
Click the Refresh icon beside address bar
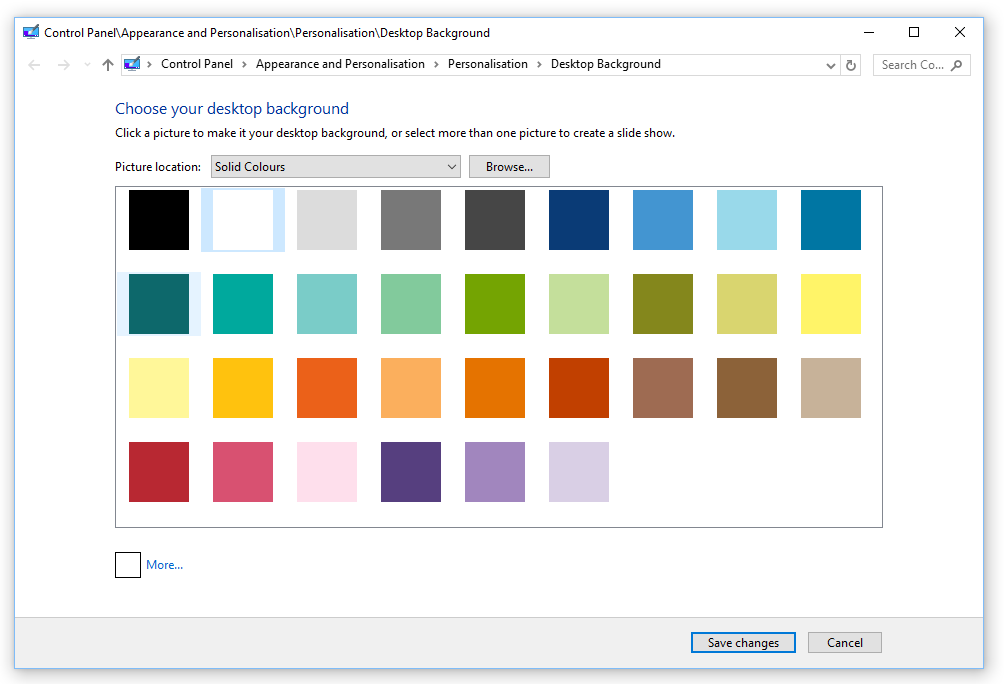click(851, 65)
